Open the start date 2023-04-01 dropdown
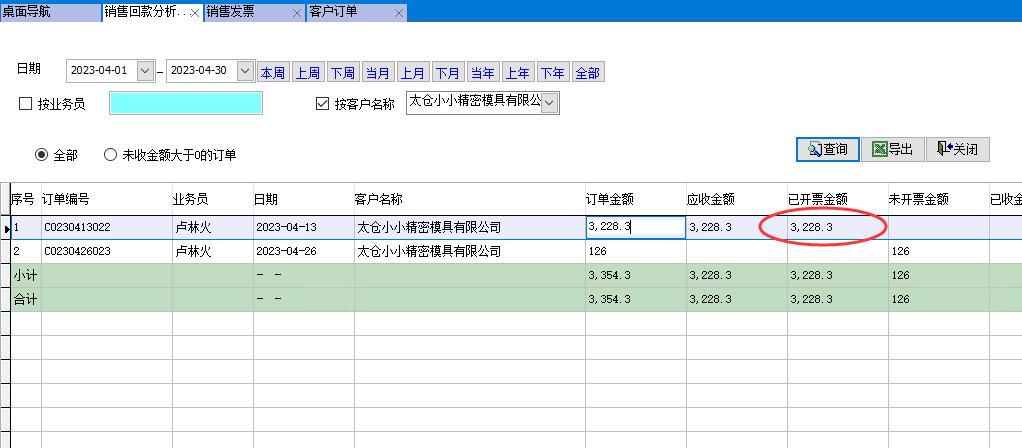 (145, 72)
